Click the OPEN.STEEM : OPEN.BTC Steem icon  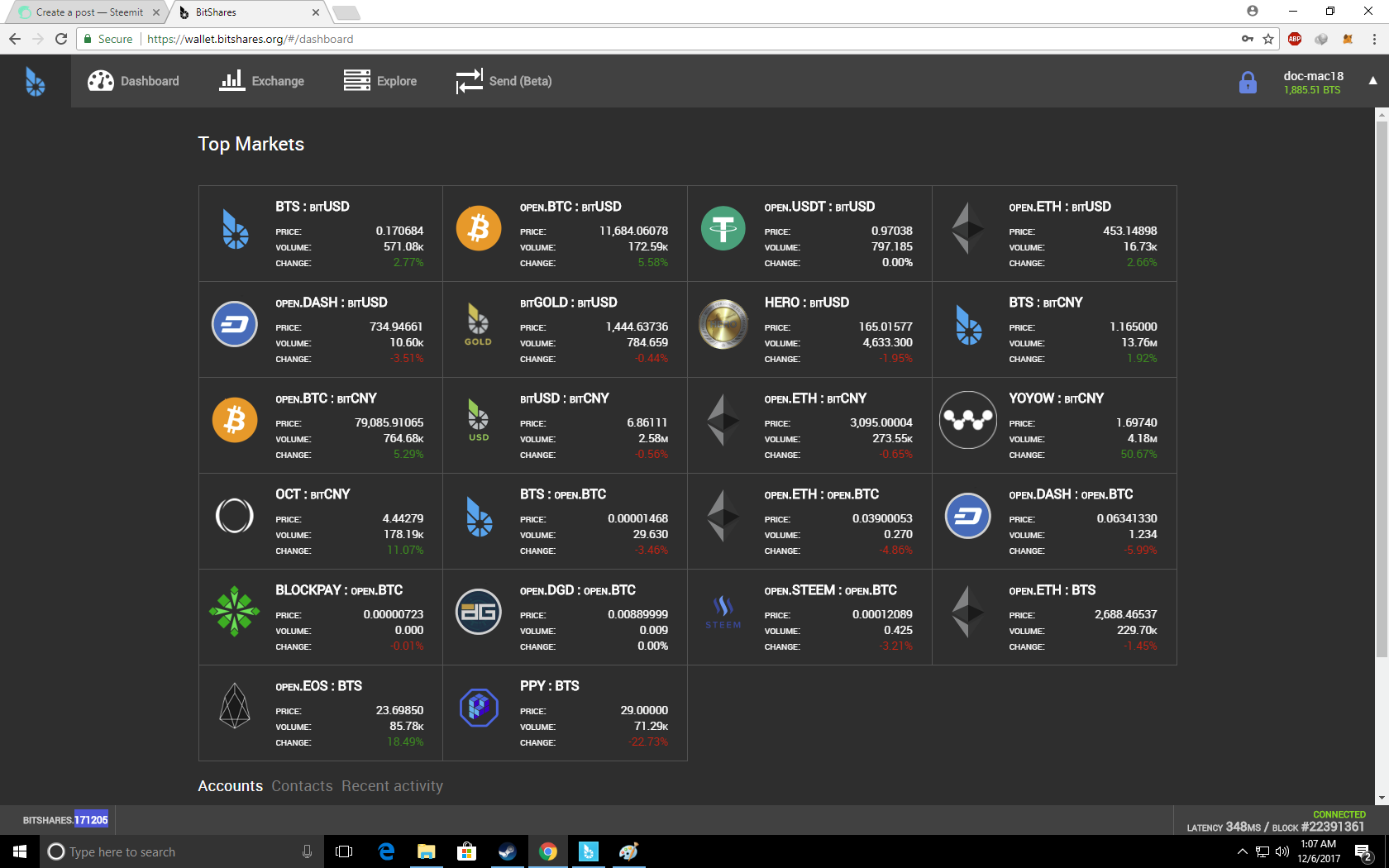tap(723, 612)
